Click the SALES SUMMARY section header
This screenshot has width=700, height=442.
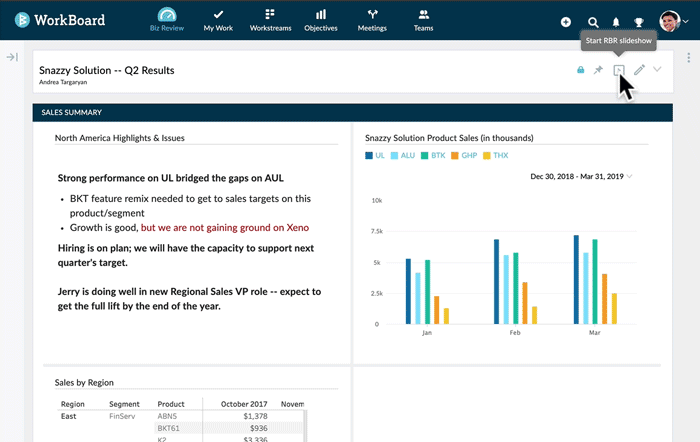(x=353, y=113)
